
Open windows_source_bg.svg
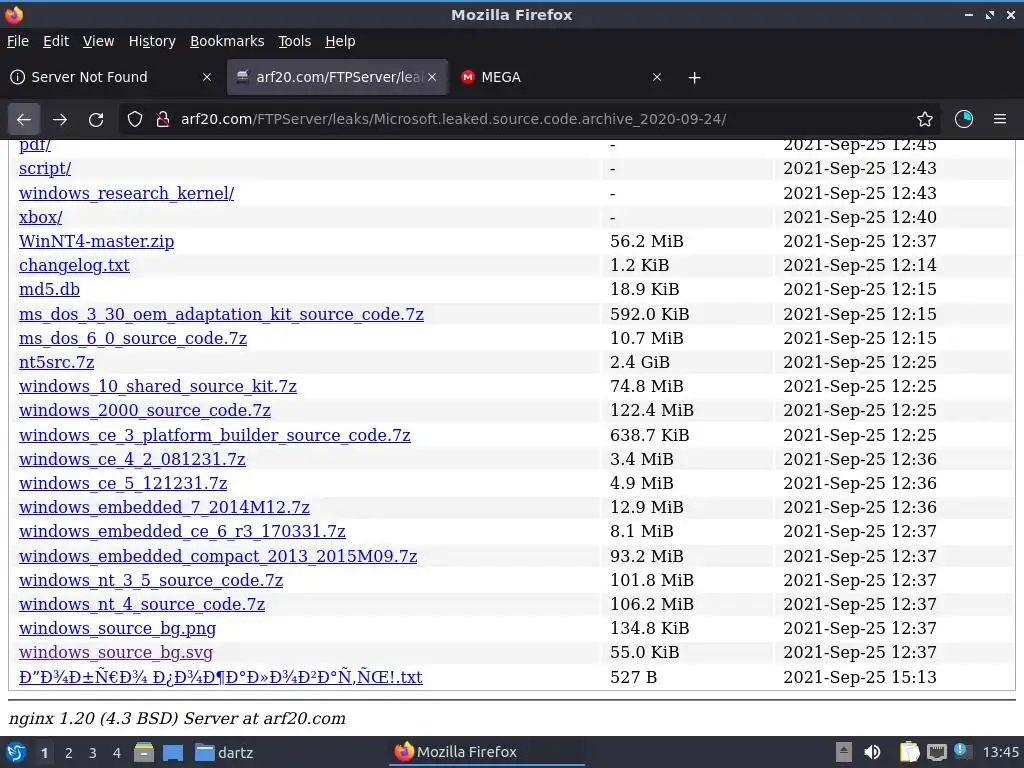point(116,652)
